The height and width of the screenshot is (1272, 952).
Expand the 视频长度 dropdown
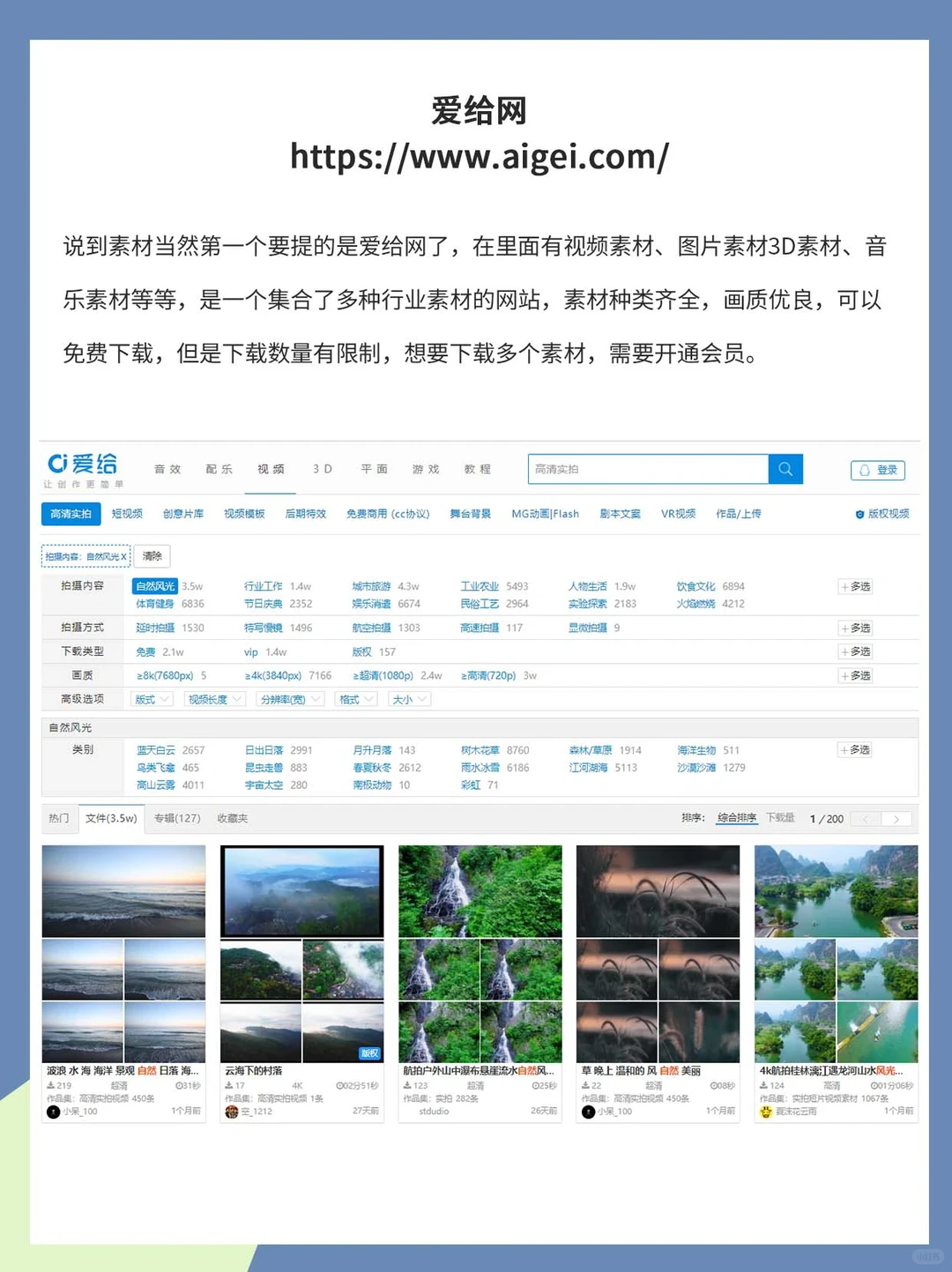coord(212,699)
